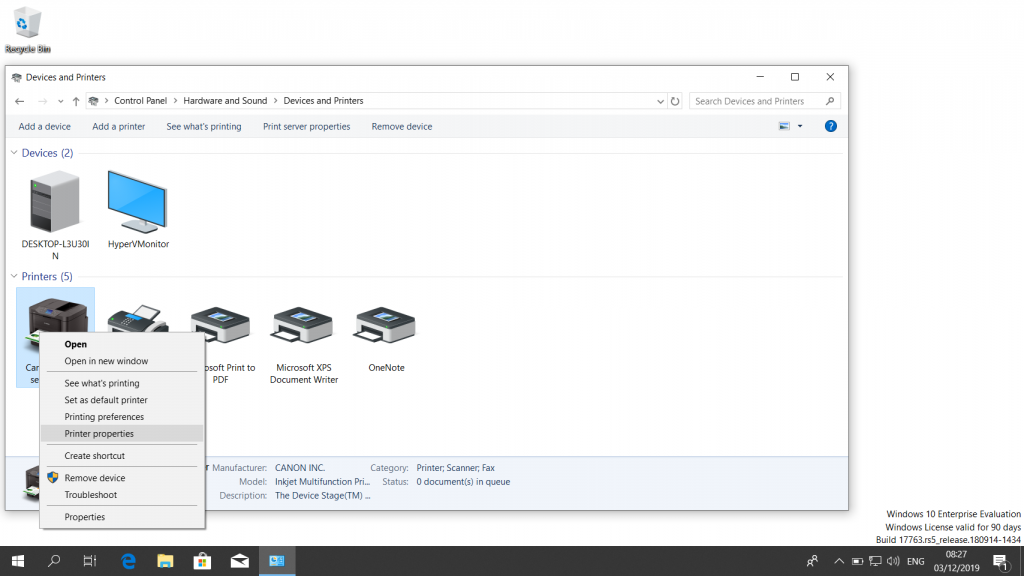Click Remove device in the toolbar
This screenshot has height=576, width=1024.
(402, 127)
